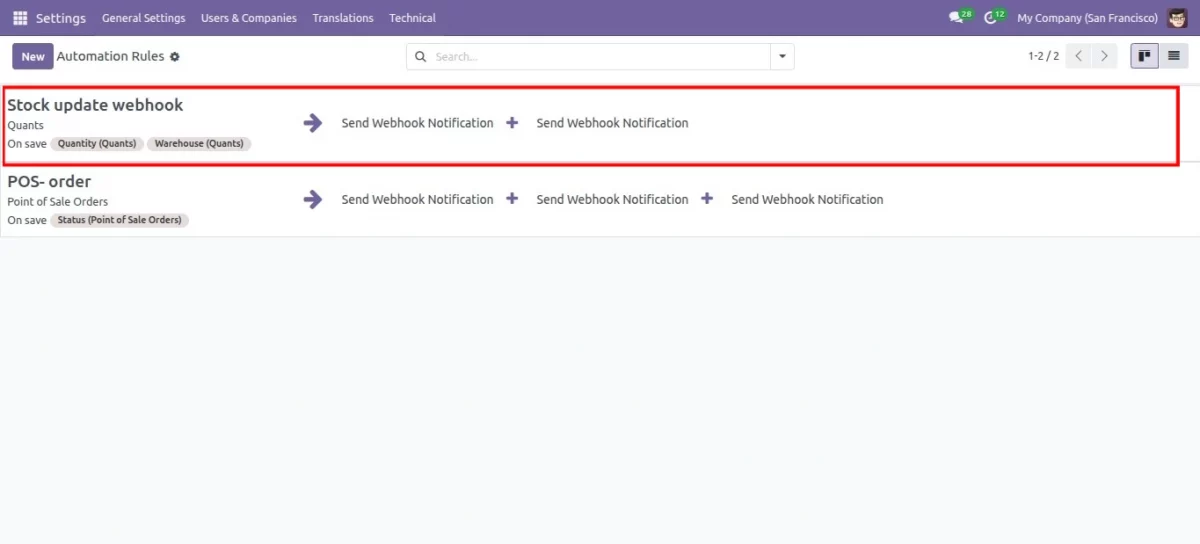Open the Users & Companies menu
Image resolution: width=1200 pixels, height=544 pixels.
[x=248, y=18]
